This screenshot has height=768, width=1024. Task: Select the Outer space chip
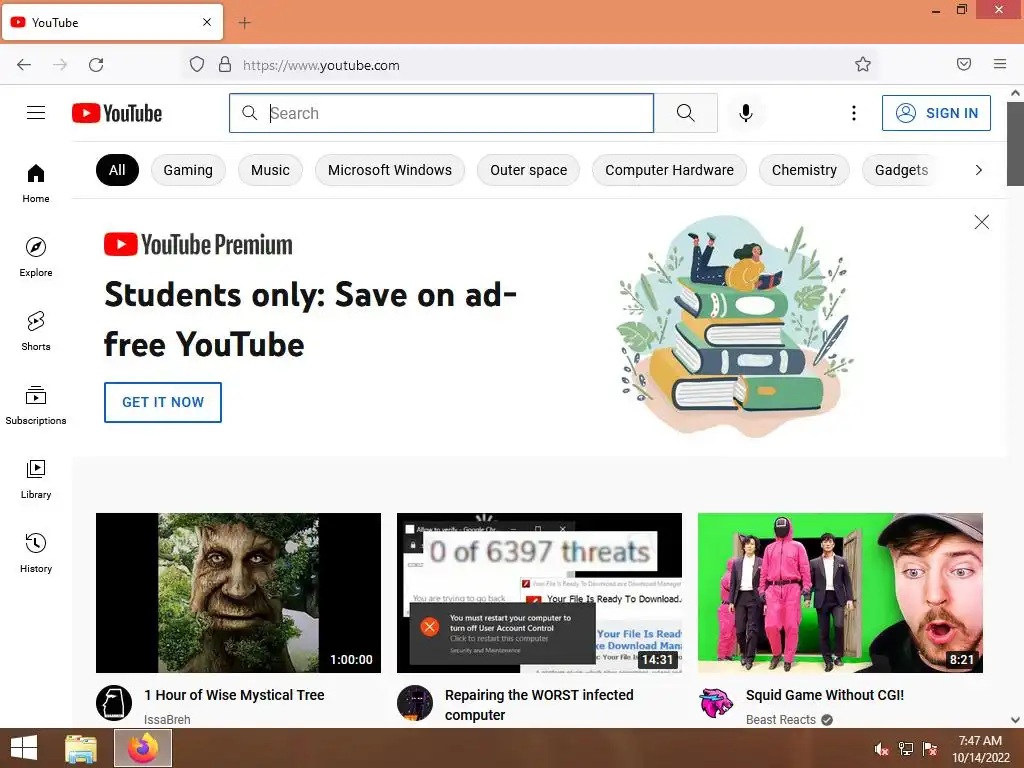[528, 170]
